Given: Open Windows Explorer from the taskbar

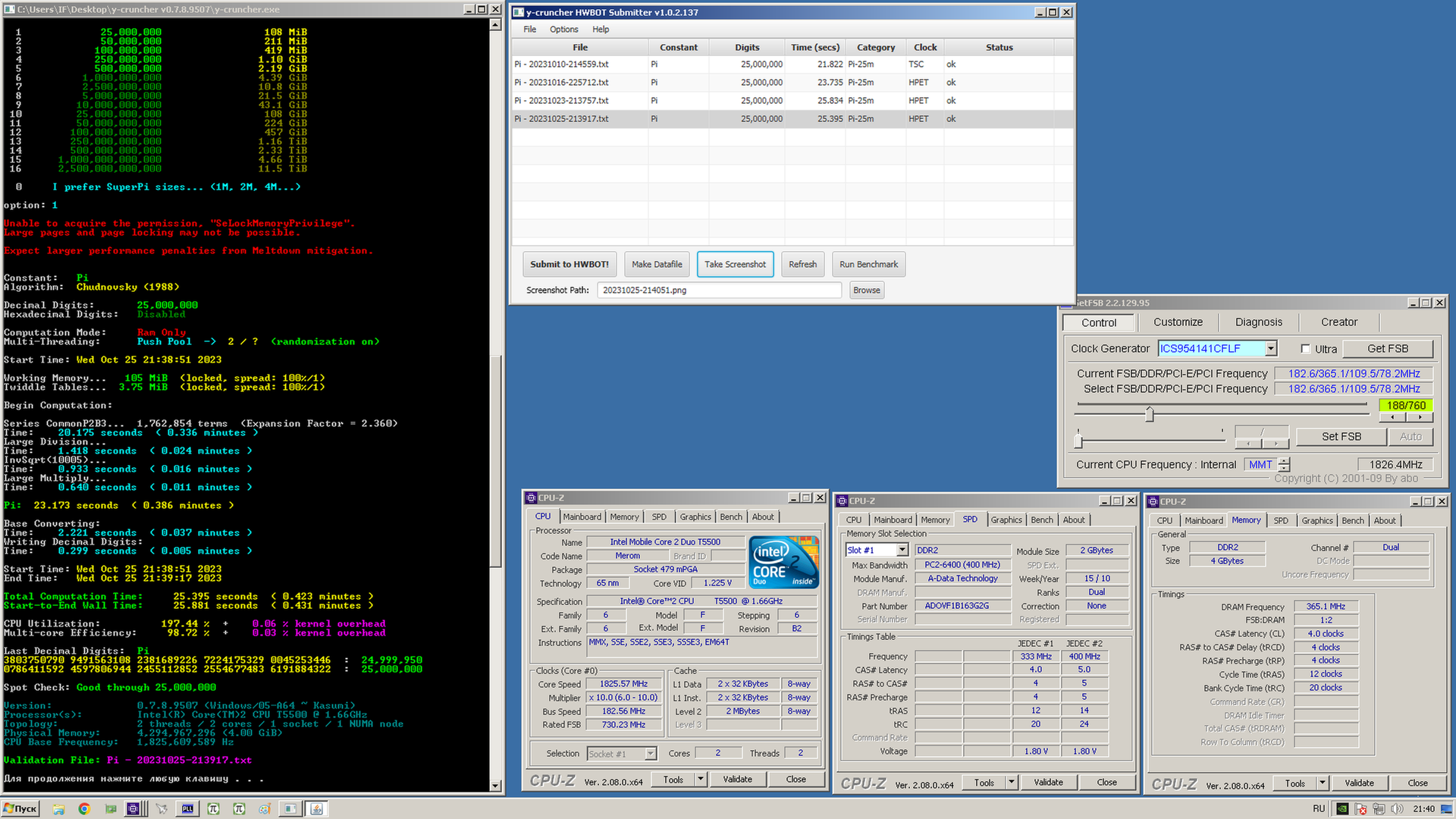Looking at the screenshot, I should pyautogui.click(x=58, y=809).
